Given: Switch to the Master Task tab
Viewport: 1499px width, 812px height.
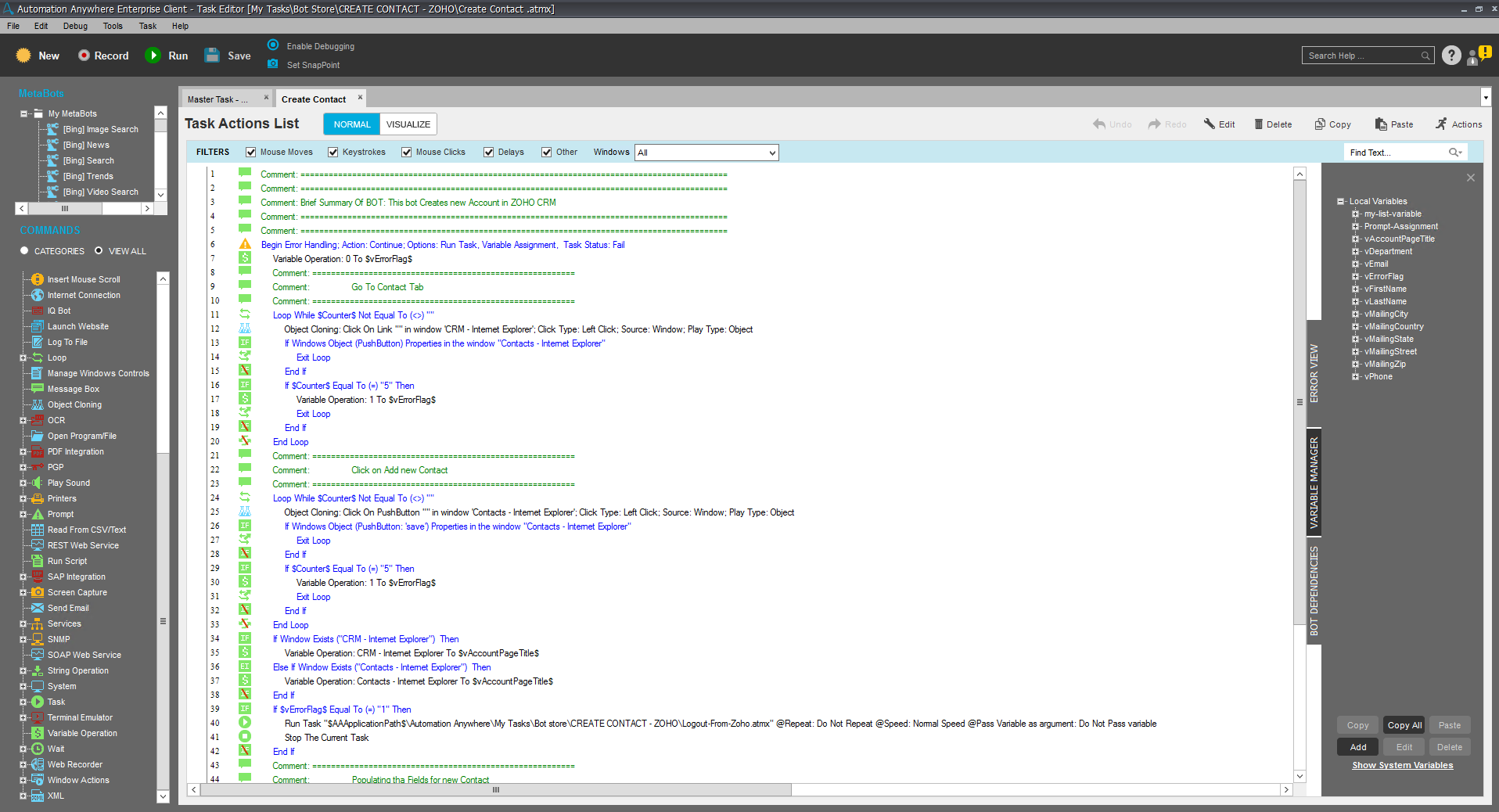Looking at the screenshot, I should [218, 99].
